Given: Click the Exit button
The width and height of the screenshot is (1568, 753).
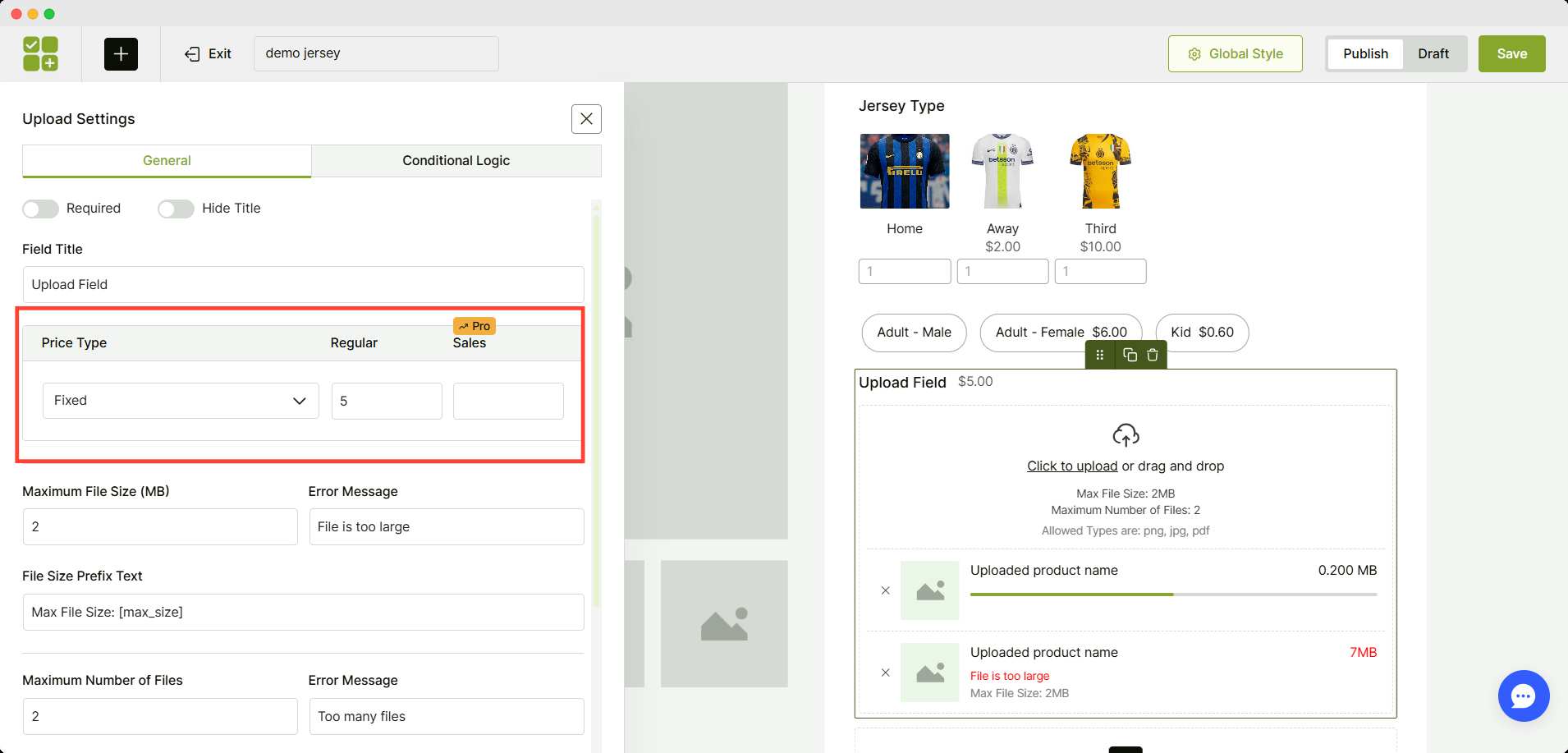Looking at the screenshot, I should coord(209,53).
